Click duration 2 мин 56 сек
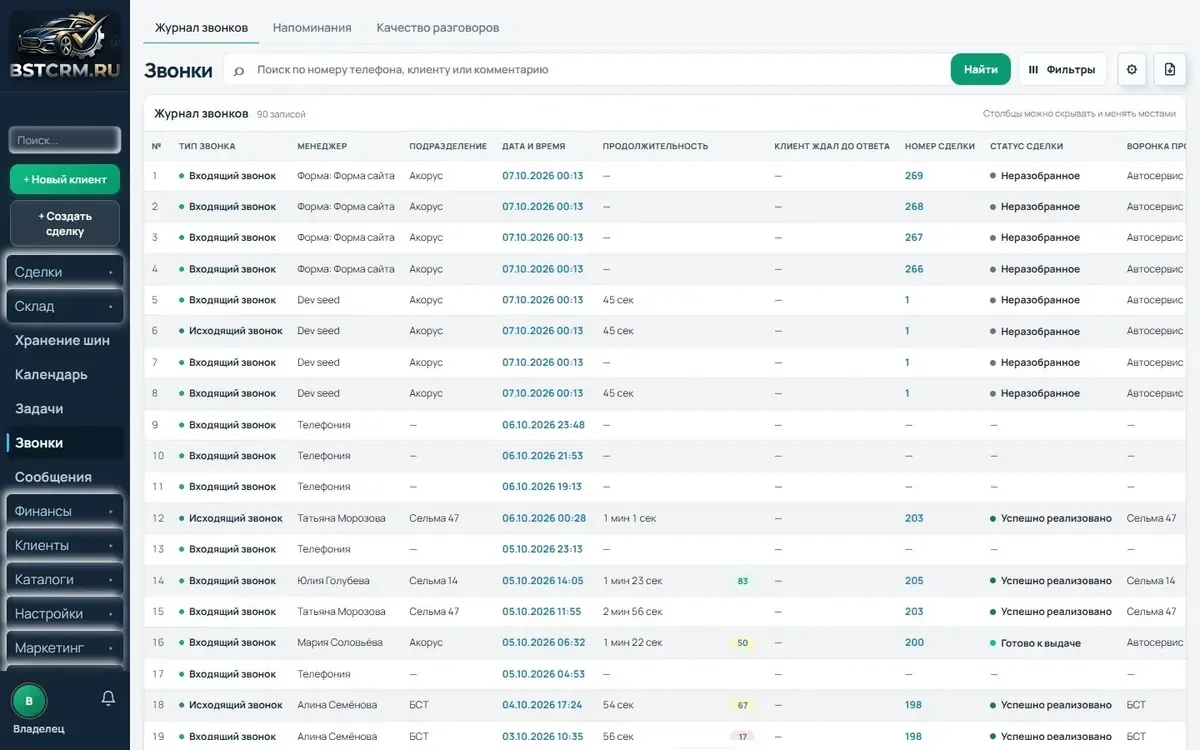 tap(633, 612)
